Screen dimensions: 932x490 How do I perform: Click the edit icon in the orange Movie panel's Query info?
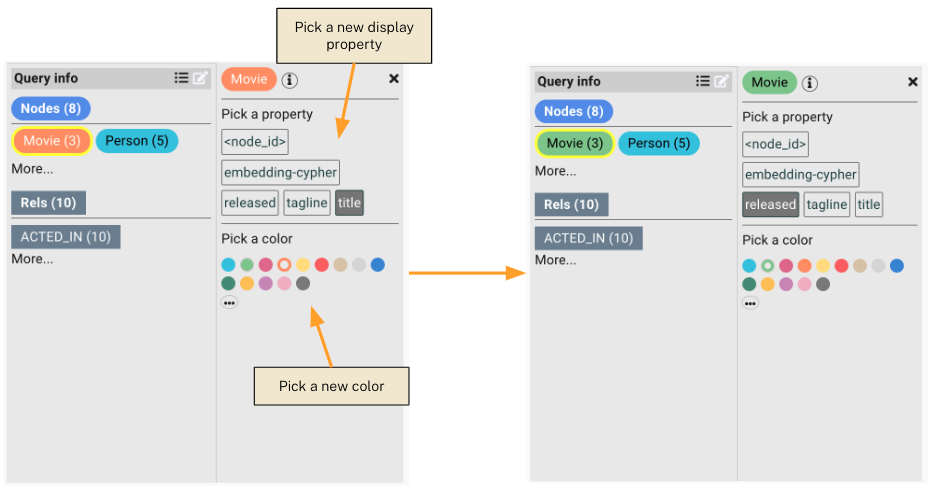point(200,78)
